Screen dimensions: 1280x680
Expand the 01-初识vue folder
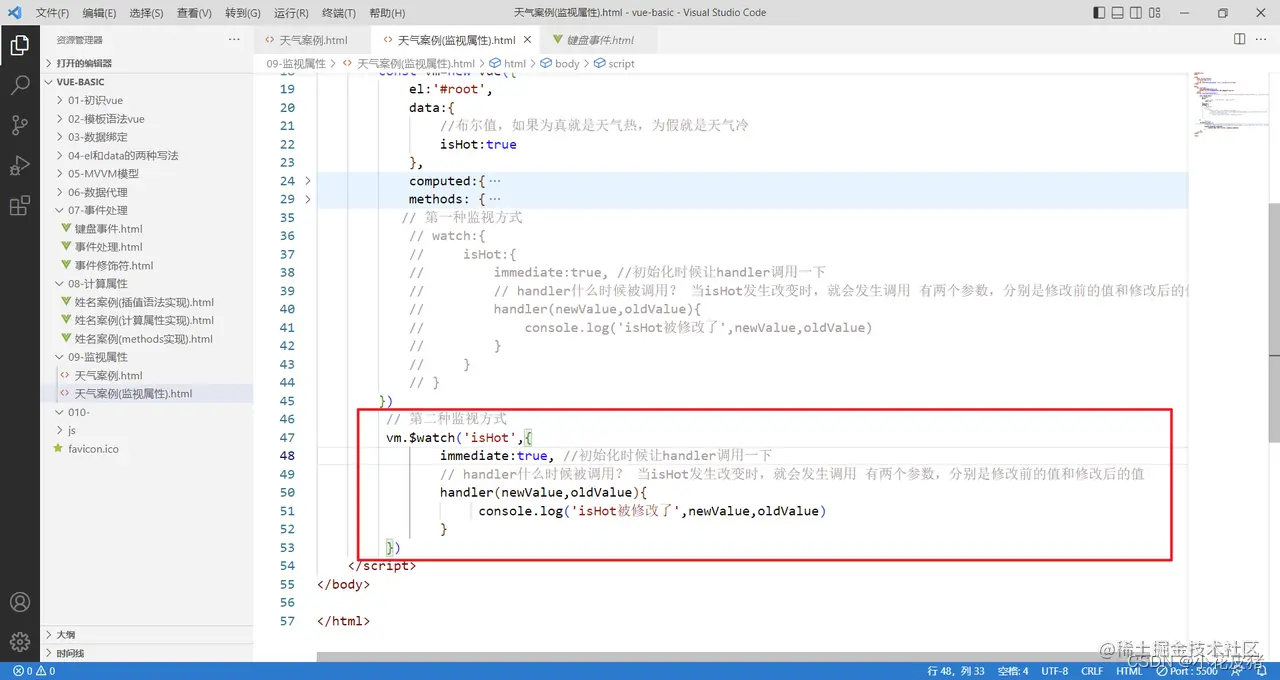tap(146, 100)
